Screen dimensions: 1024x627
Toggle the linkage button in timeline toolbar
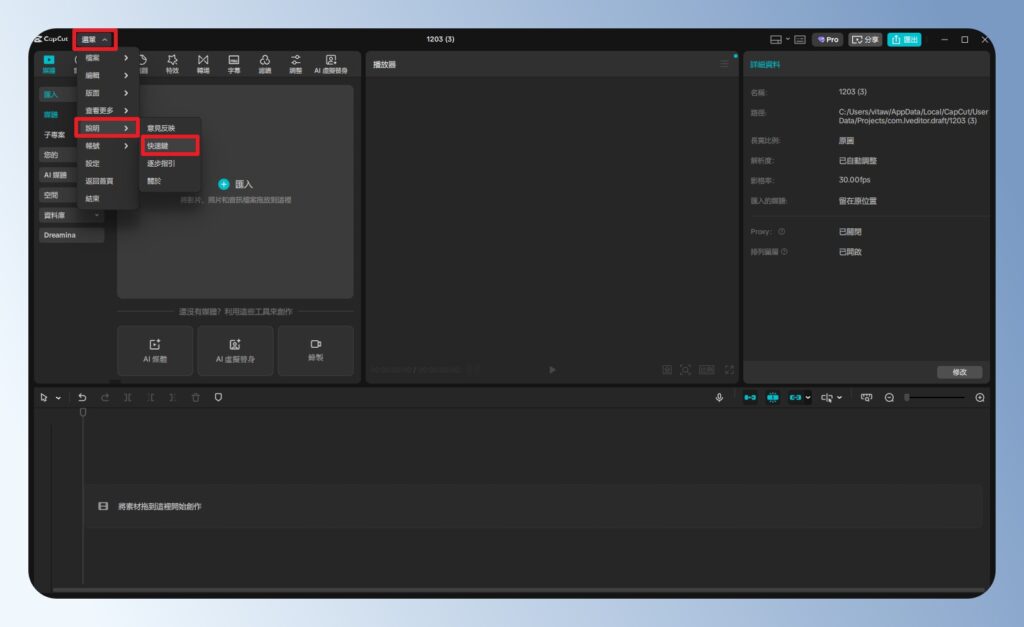[796, 397]
